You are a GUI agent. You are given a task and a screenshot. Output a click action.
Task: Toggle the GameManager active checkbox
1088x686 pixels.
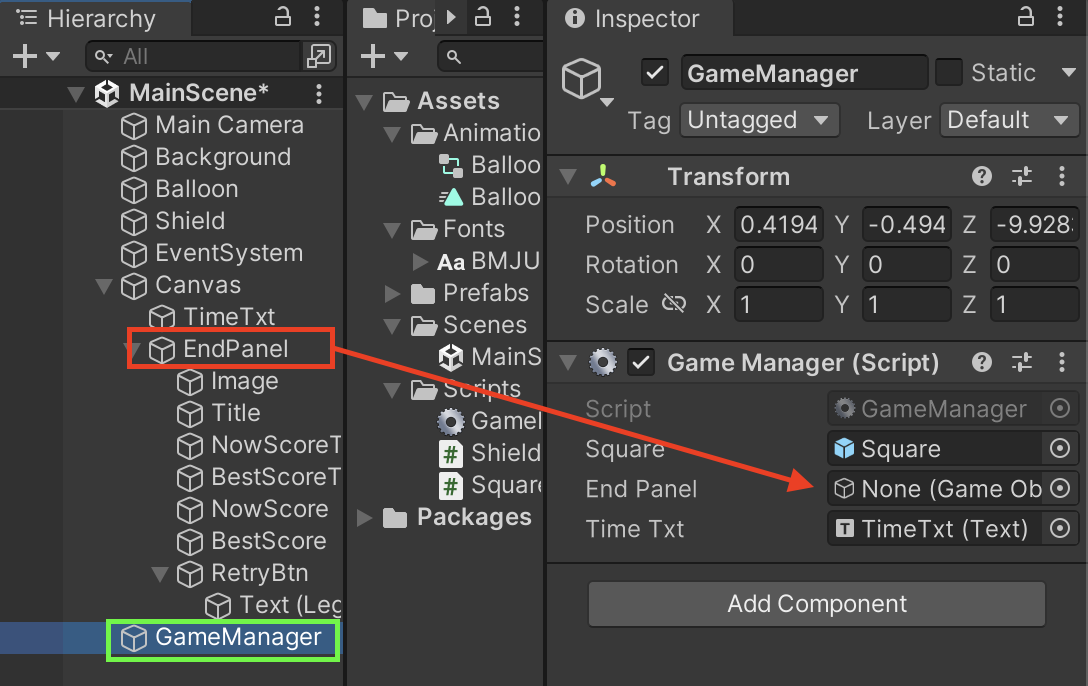tap(654, 72)
